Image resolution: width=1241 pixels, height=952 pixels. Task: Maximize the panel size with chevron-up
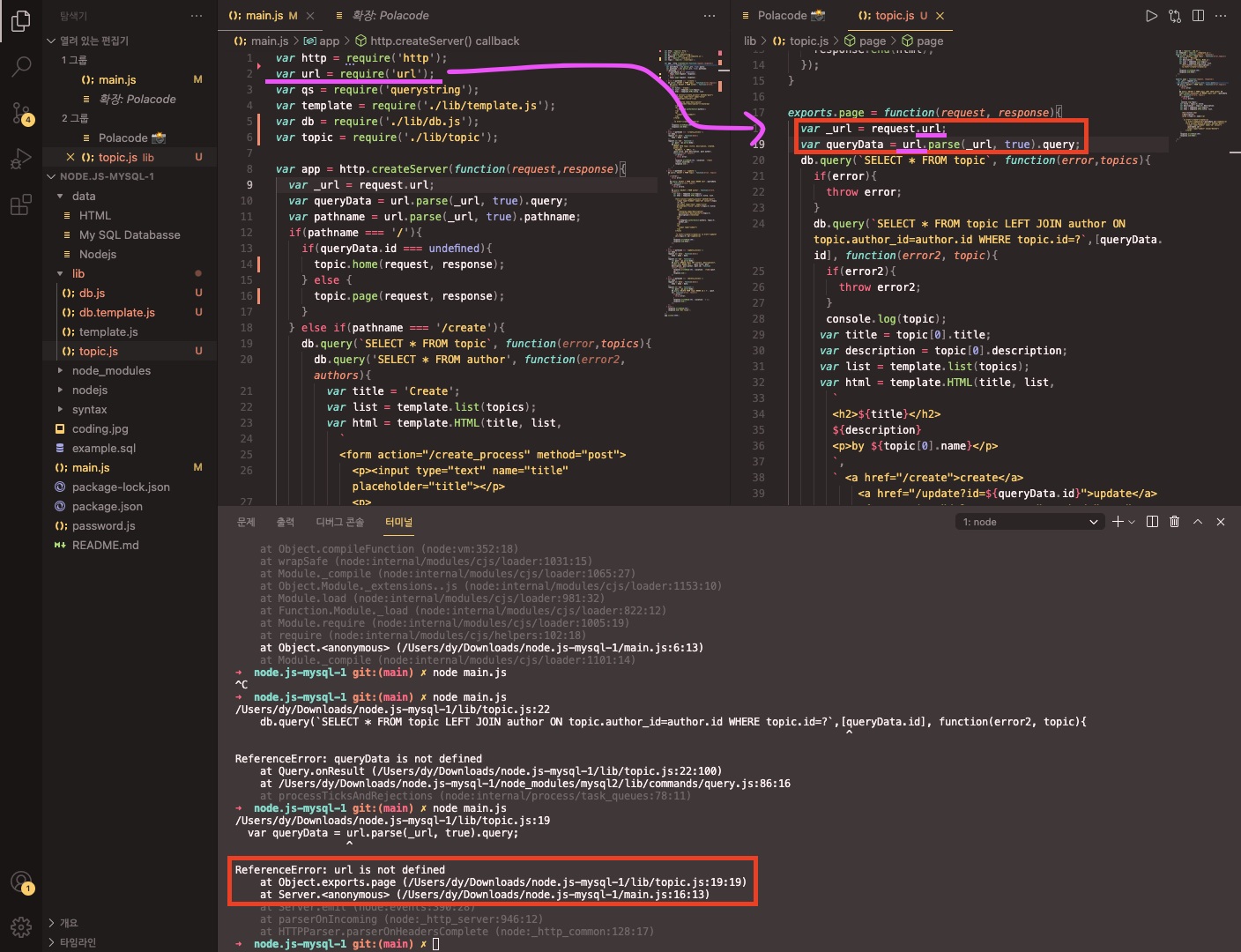(x=1198, y=522)
